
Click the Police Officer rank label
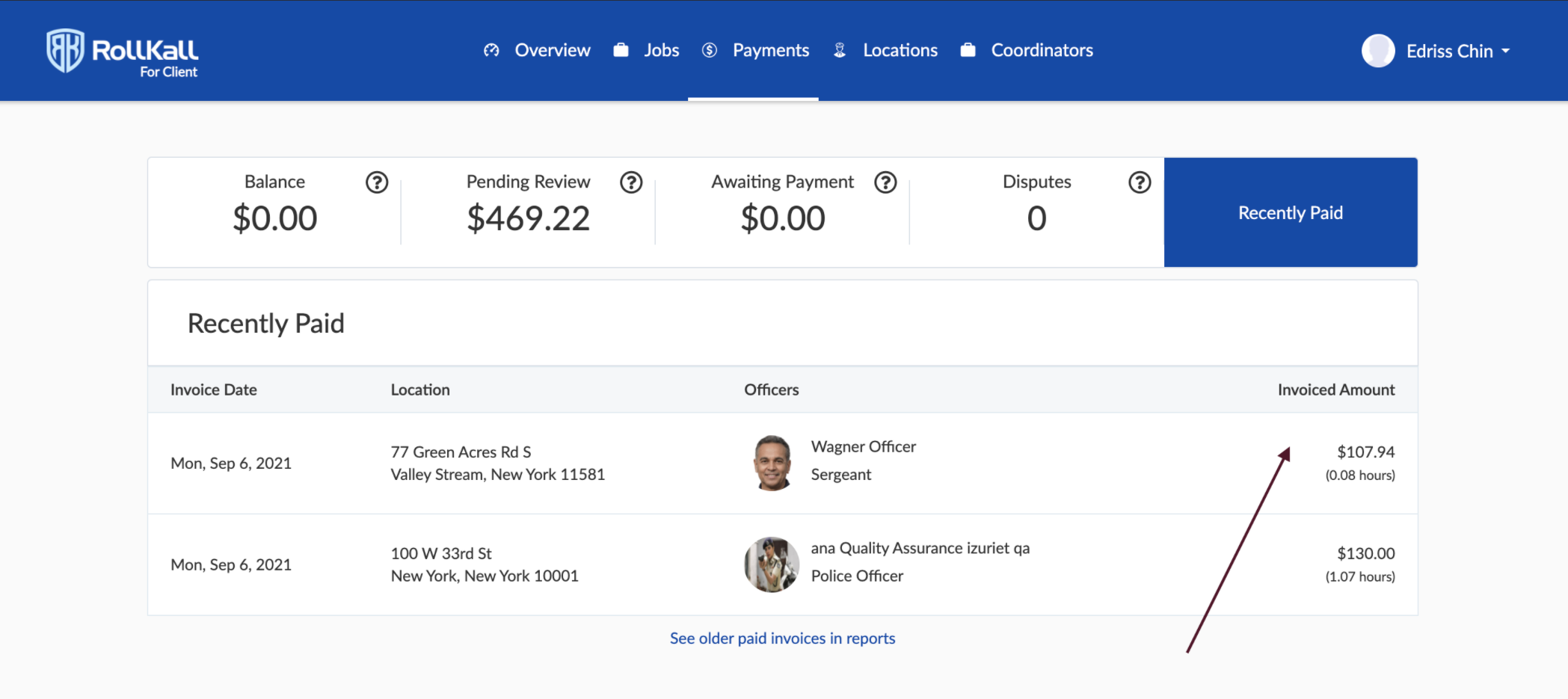tap(857, 576)
